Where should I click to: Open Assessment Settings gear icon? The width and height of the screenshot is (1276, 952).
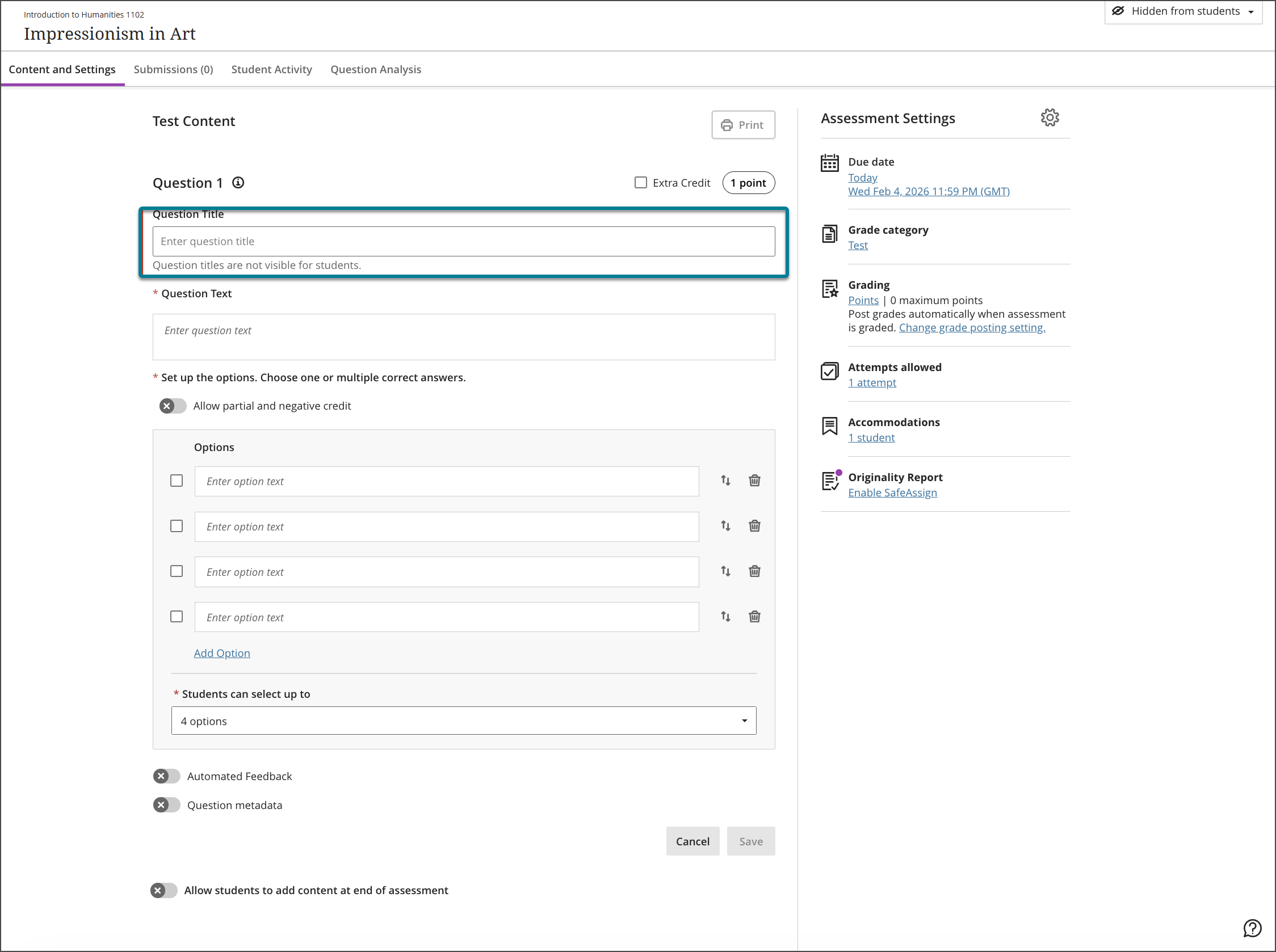[x=1049, y=117]
